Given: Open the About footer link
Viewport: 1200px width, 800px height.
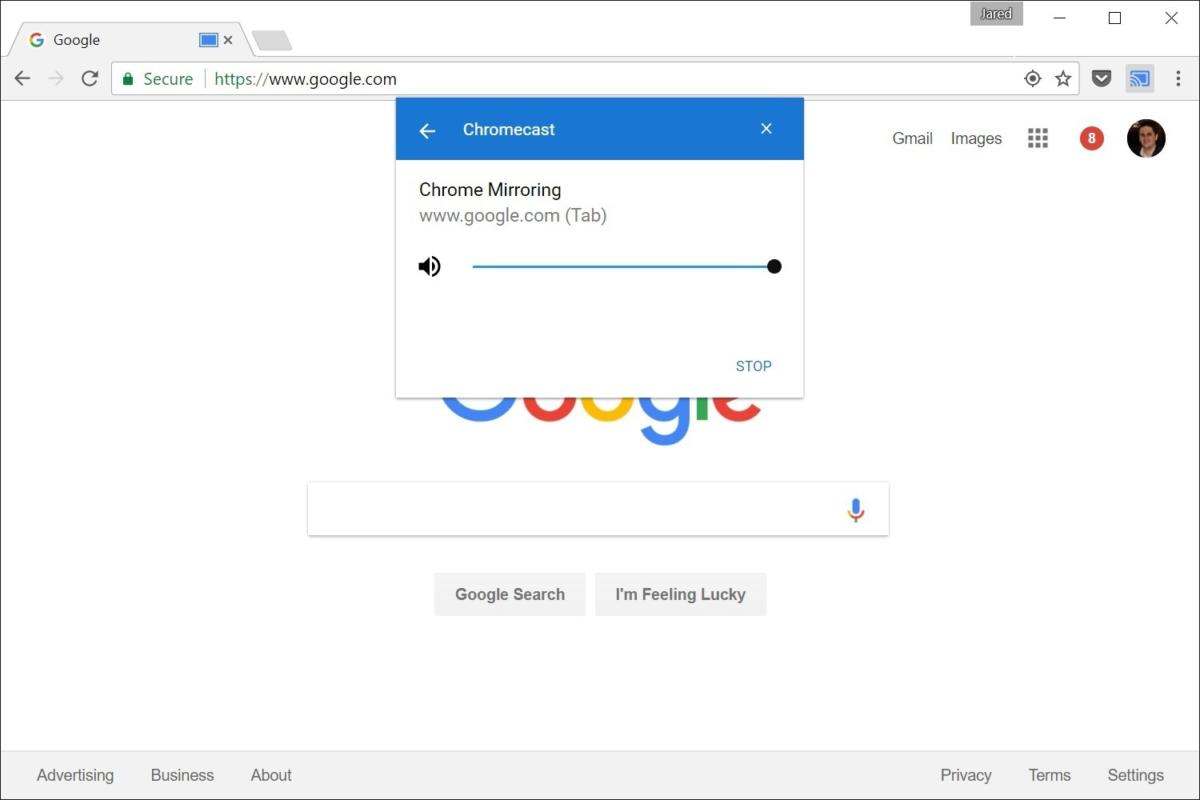Looking at the screenshot, I should 271,775.
